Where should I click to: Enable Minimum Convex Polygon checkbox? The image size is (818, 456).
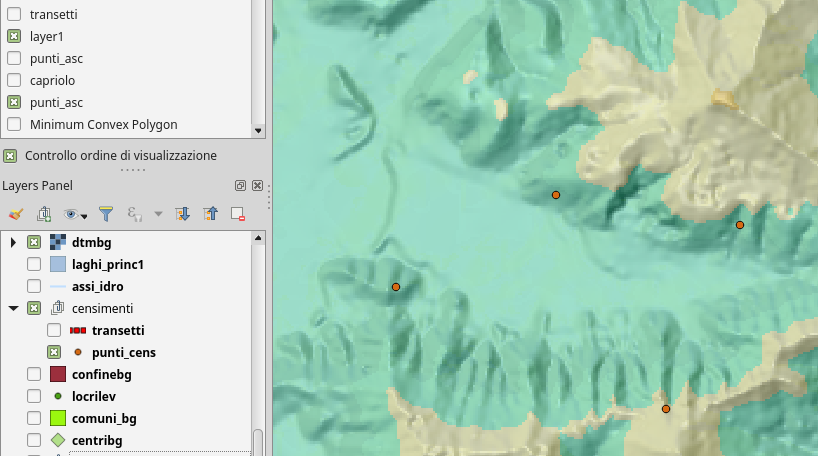14,124
